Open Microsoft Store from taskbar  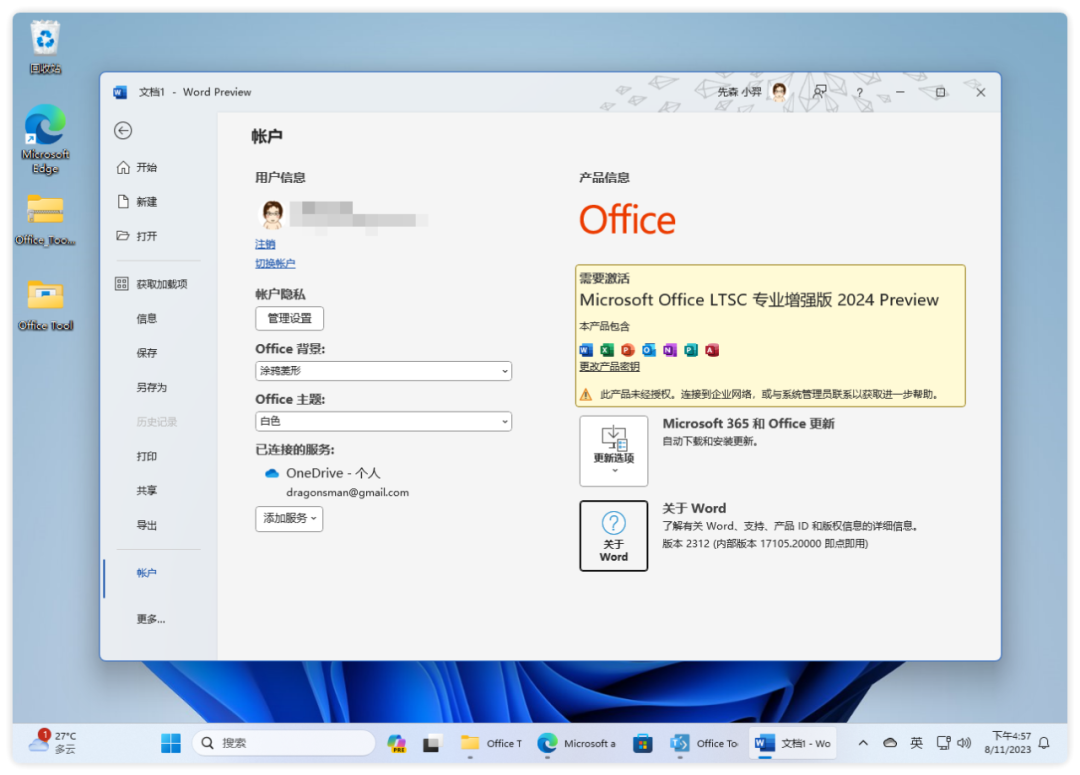point(643,743)
